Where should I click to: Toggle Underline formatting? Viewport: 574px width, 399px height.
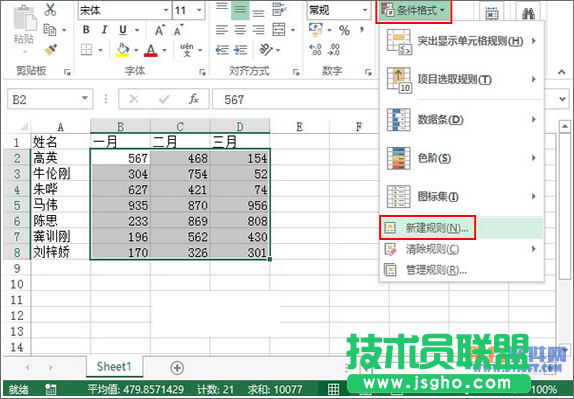(123, 30)
